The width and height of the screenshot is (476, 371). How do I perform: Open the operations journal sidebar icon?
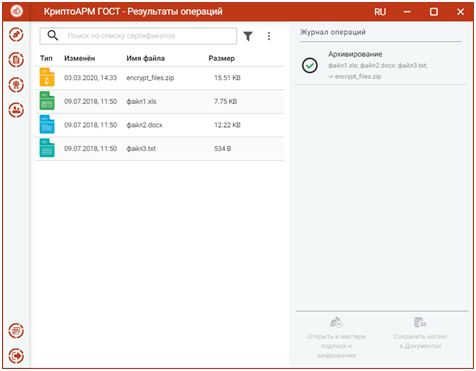click(x=16, y=331)
